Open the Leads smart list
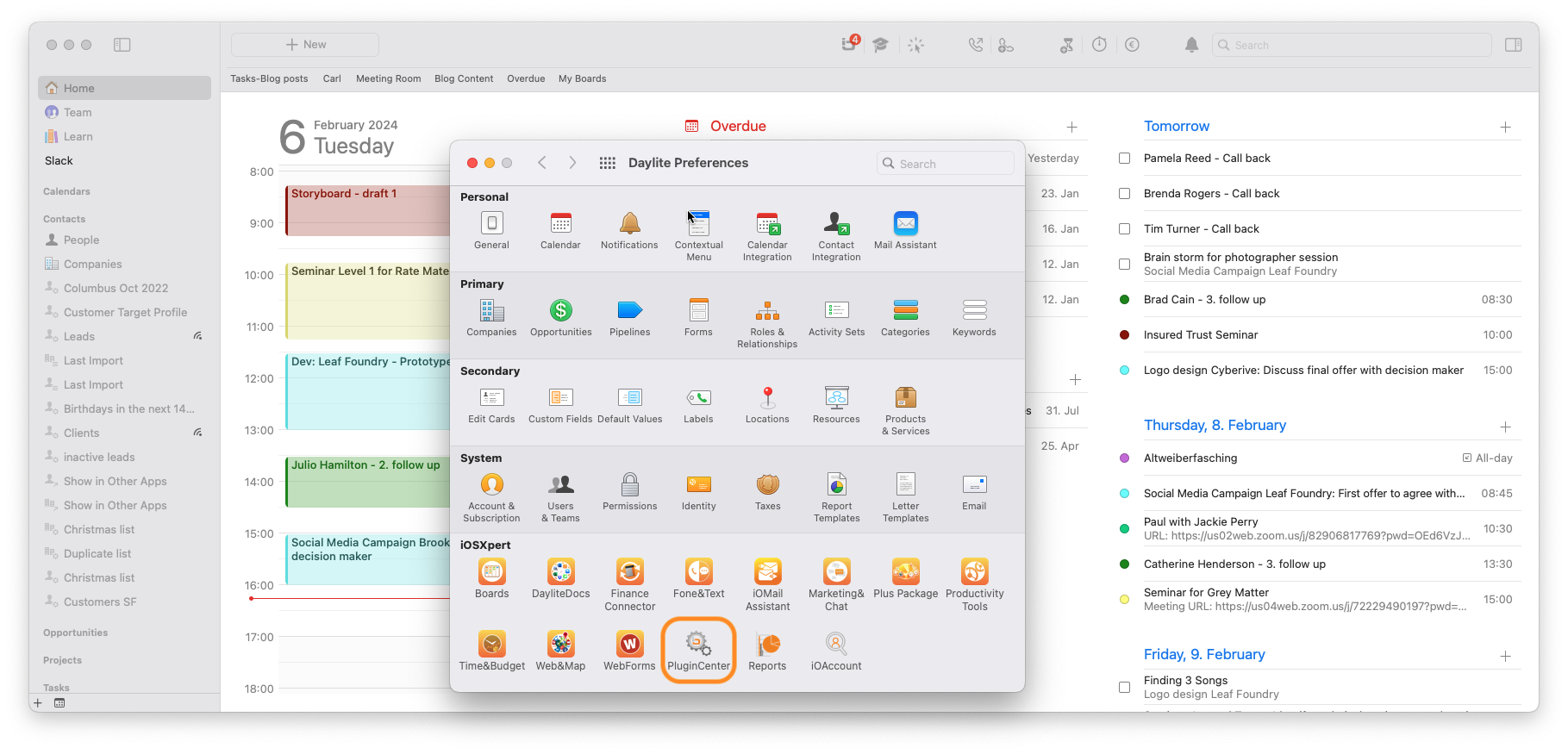Viewport: 1568px width, 748px height. 124,336
